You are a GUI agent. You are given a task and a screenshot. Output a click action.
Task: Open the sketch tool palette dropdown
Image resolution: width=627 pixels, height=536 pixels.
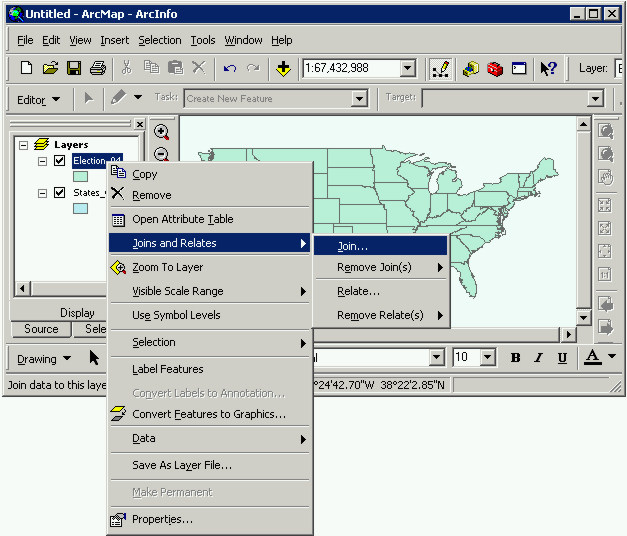pos(138,97)
